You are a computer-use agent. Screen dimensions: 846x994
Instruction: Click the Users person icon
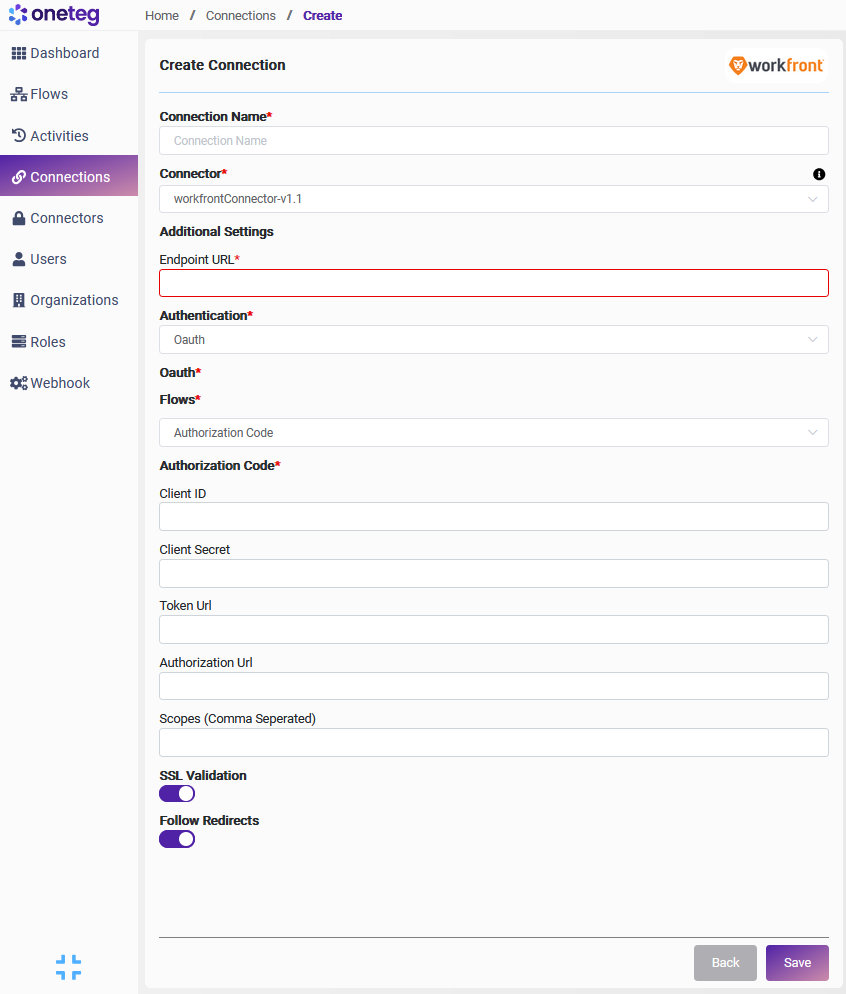(x=19, y=259)
